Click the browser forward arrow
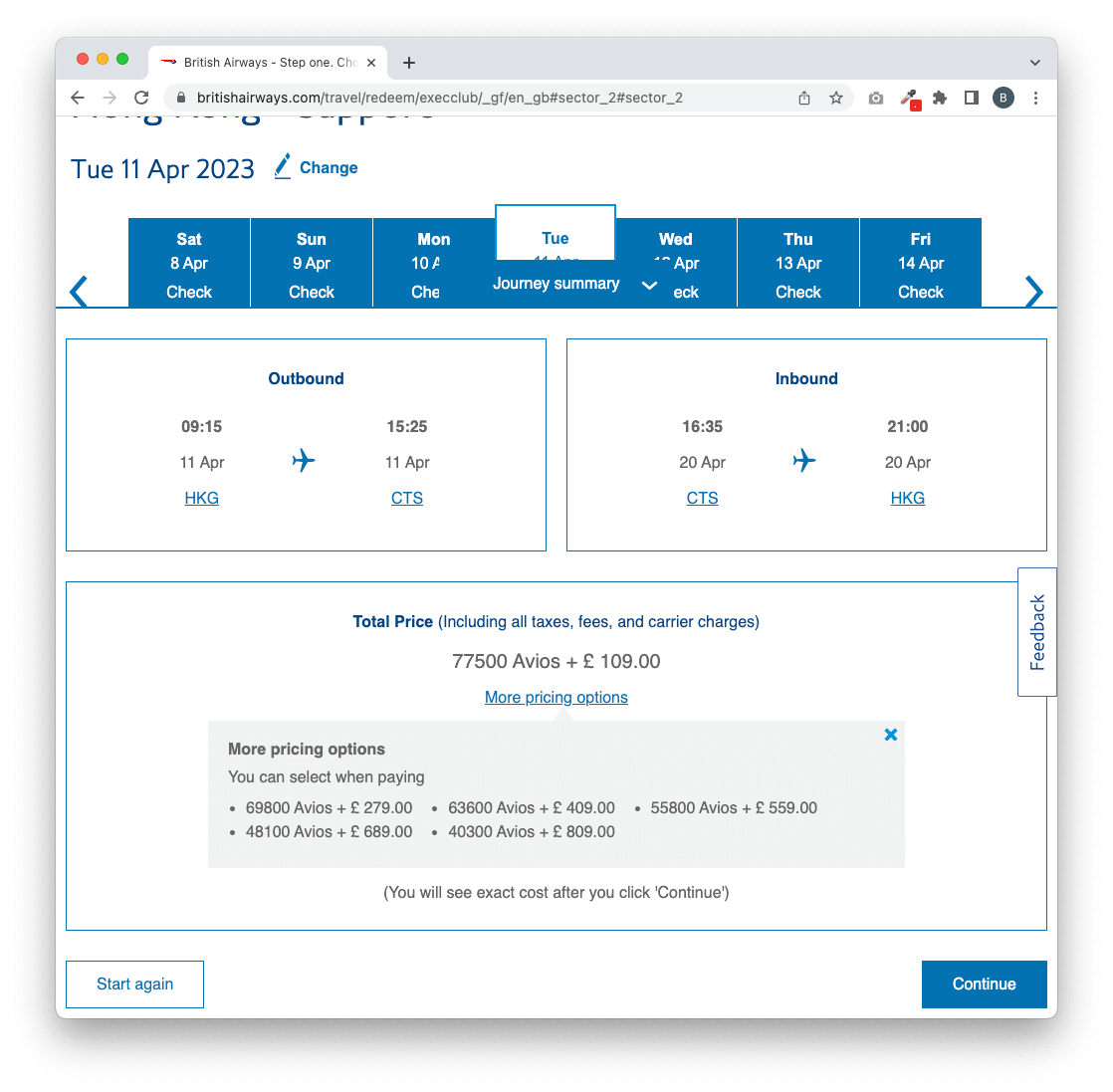Screen dimensions: 1113x1092 pyautogui.click(x=110, y=98)
